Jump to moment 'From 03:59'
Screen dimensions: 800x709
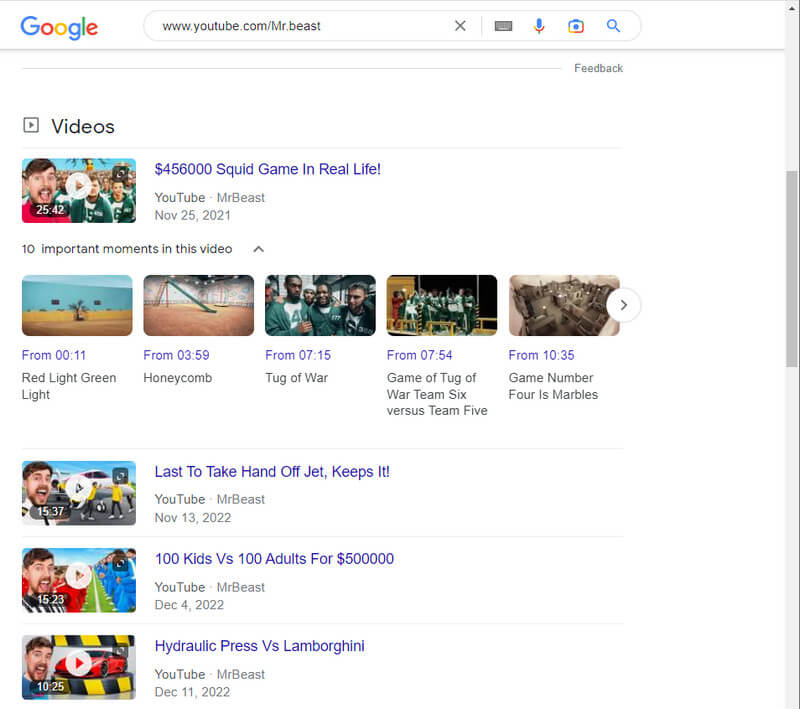pos(176,355)
